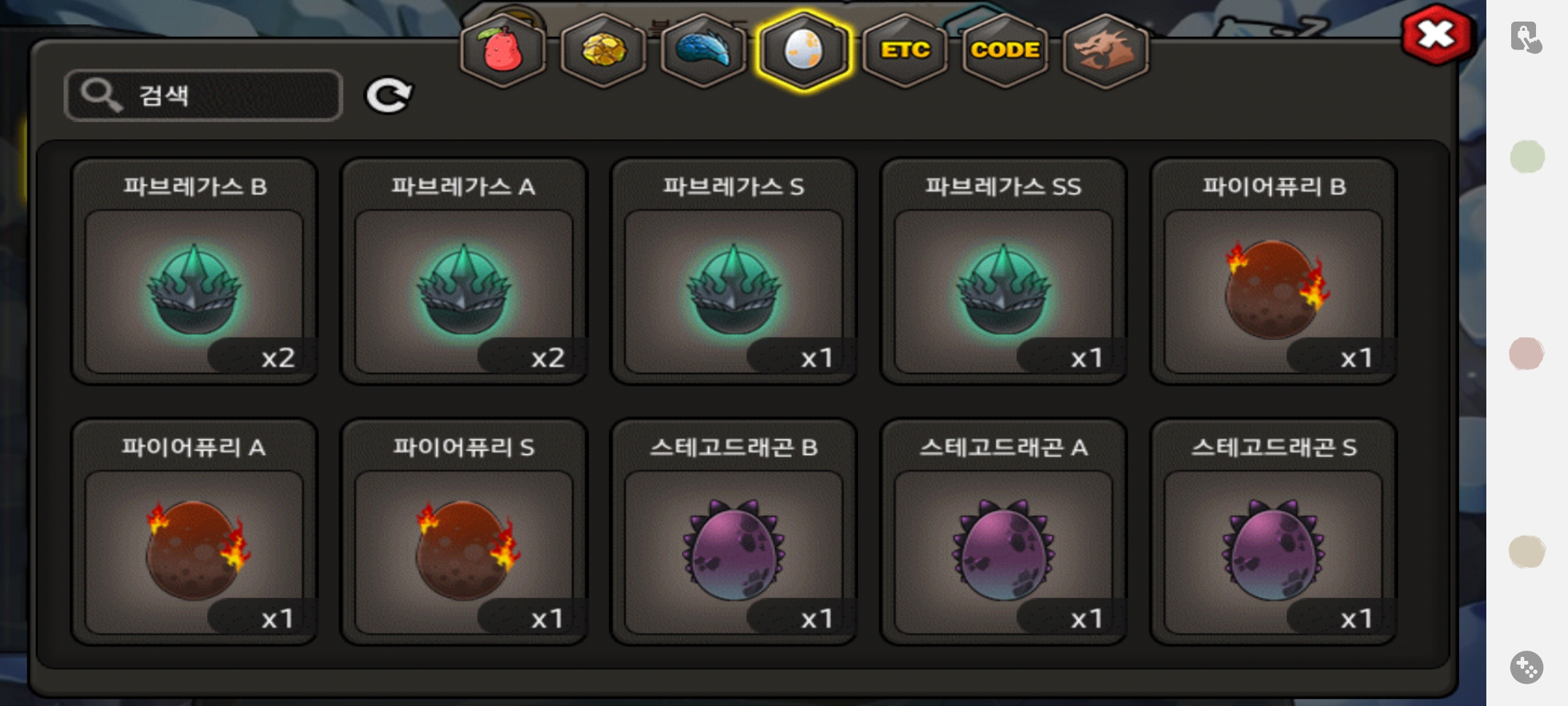The width and height of the screenshot is (1568, 706).
Task: Select the 파브레가스 A egg
Action: (464, 271)
